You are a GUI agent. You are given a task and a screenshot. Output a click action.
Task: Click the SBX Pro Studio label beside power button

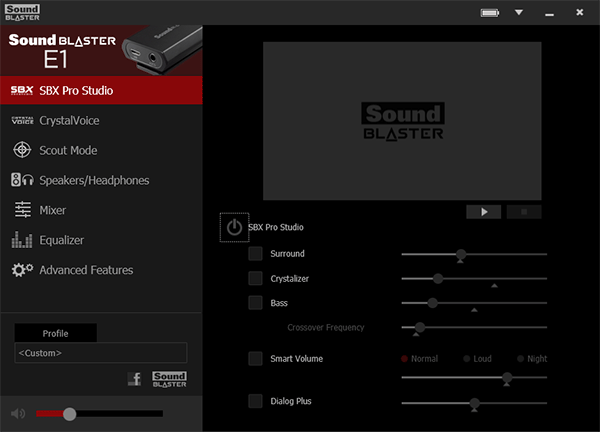point(276,227)
